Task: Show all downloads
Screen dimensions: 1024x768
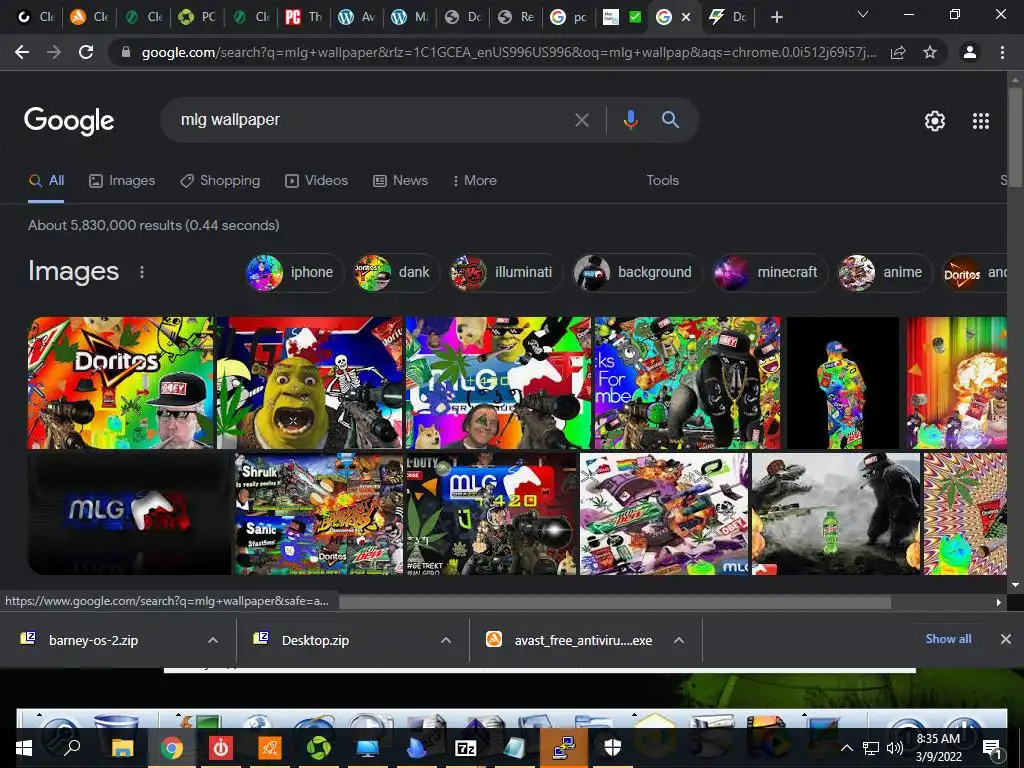Action: [948, 639]
